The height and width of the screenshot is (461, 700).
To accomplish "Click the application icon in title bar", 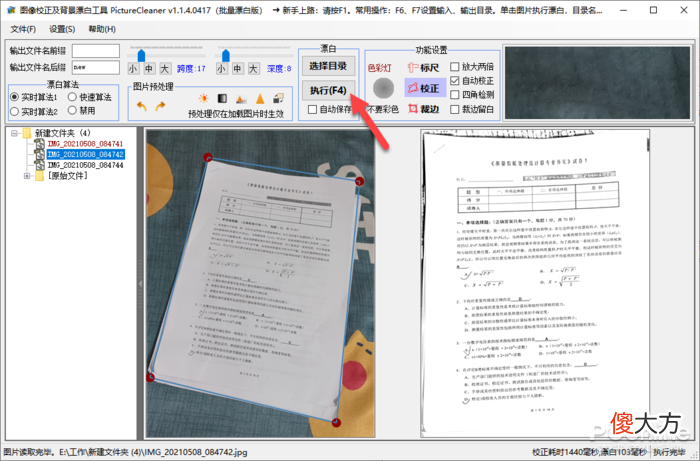I will pos(11,10).
